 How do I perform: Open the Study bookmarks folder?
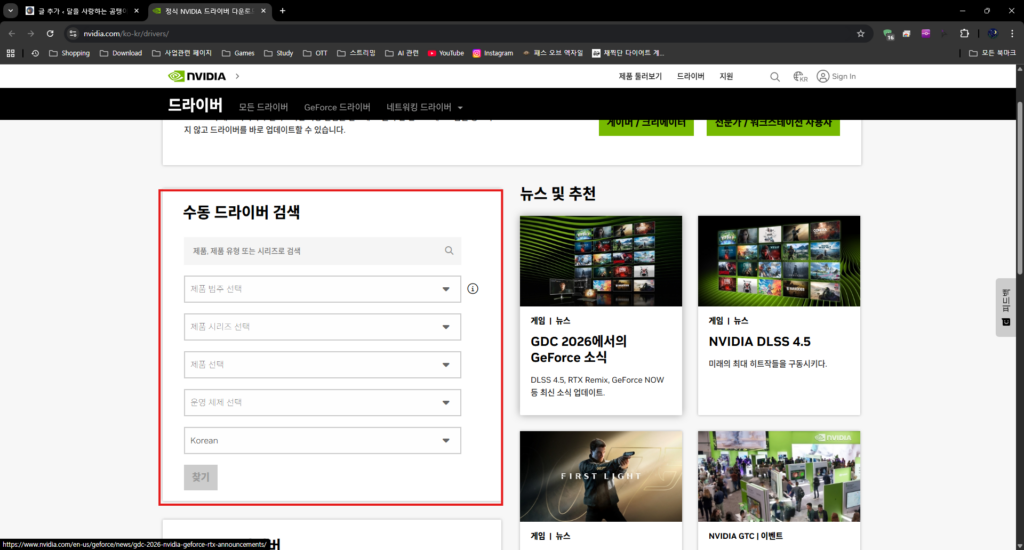tap(278, 53)
